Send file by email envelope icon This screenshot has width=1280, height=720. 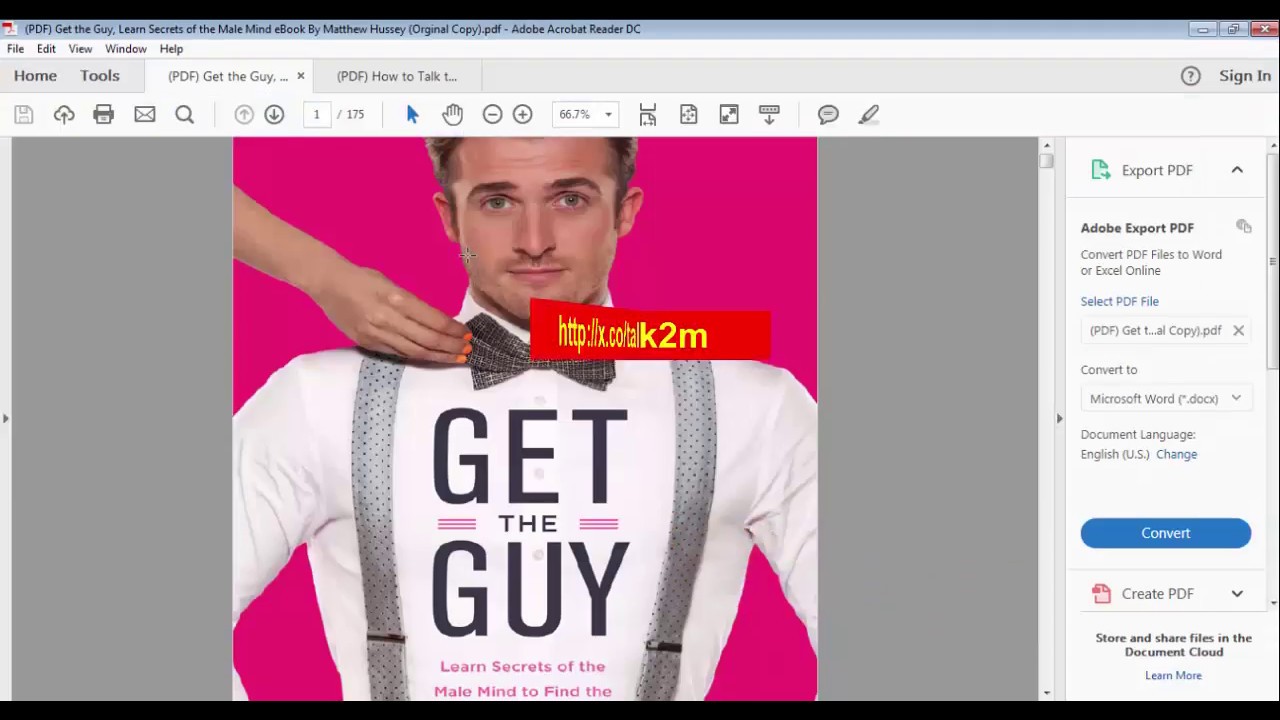click(x=145, y=115)
